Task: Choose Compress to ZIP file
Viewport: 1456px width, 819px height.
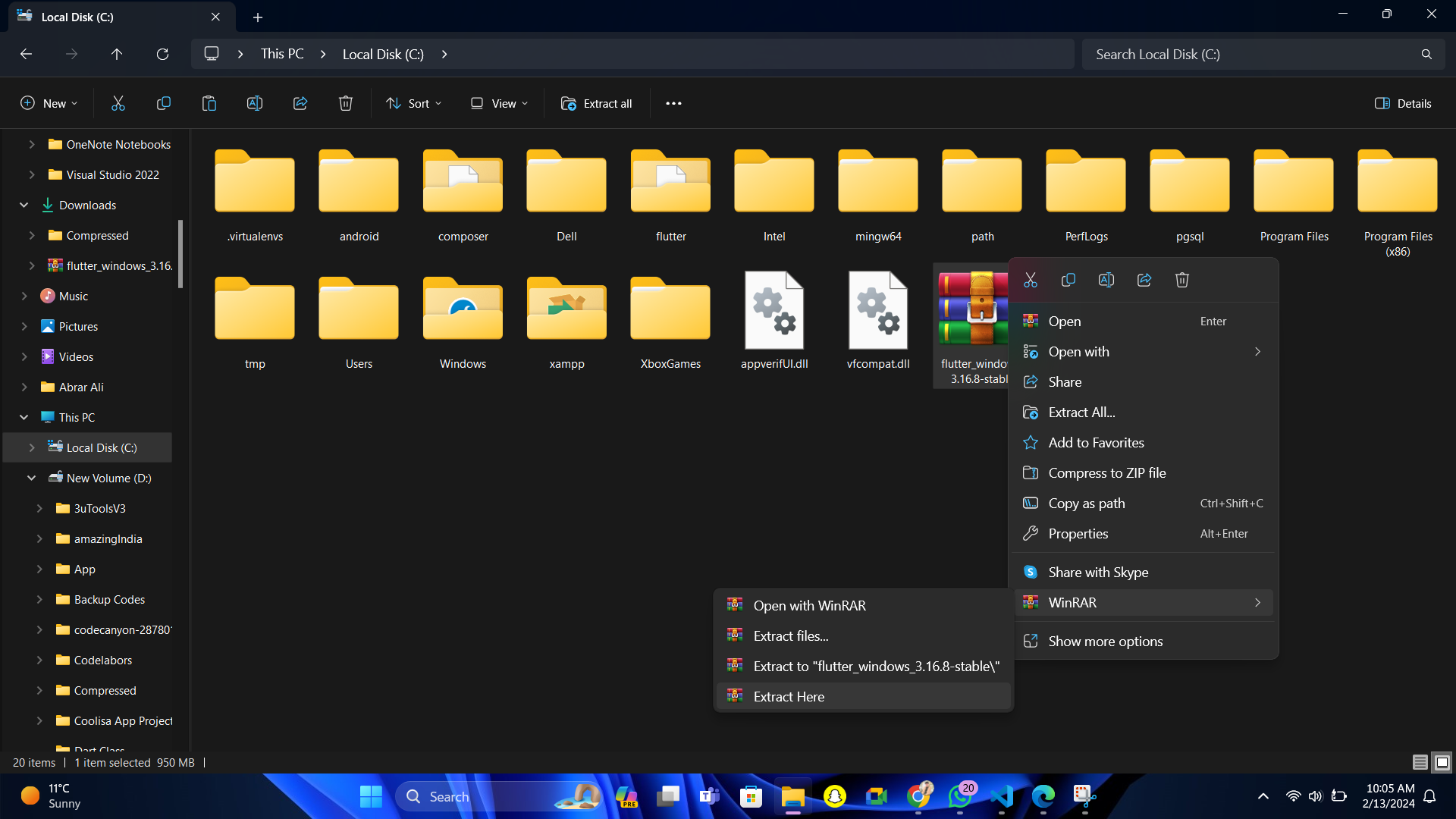Action: click(x=1144, y=473)
